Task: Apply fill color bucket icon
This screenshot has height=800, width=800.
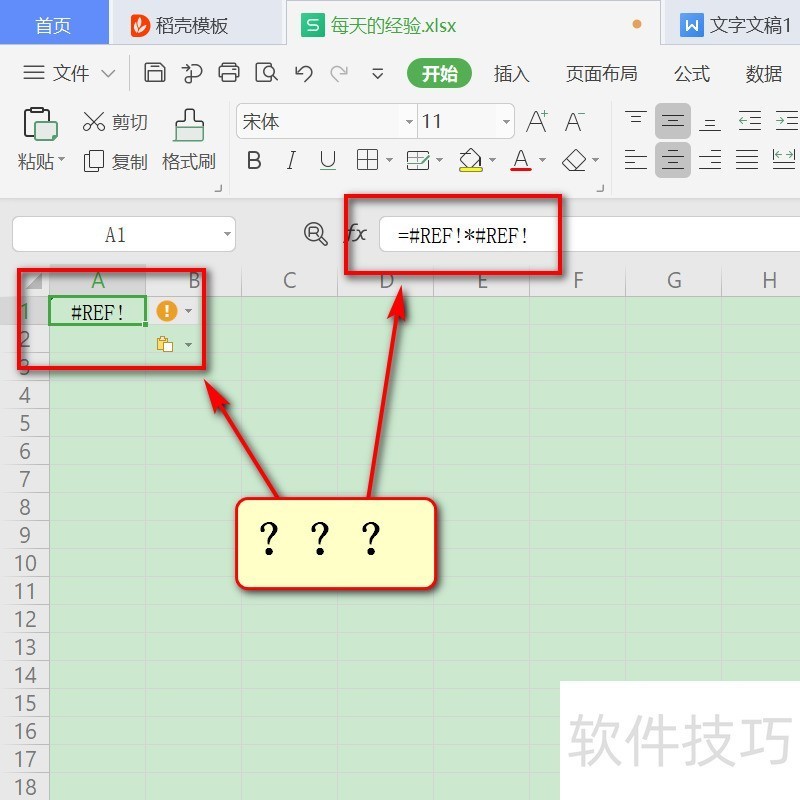Action: tap(470, 160)
